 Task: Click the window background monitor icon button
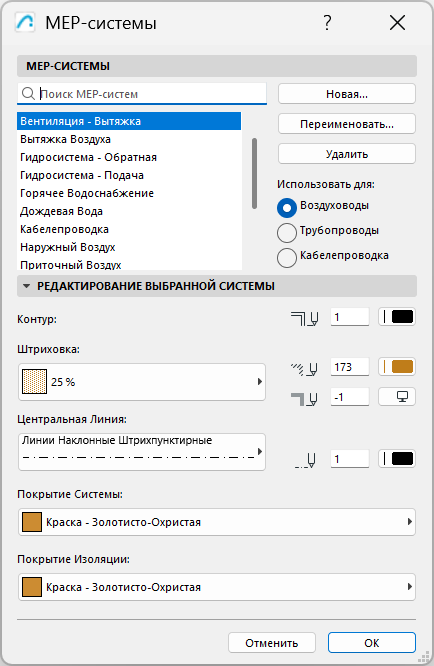point(397,397)
